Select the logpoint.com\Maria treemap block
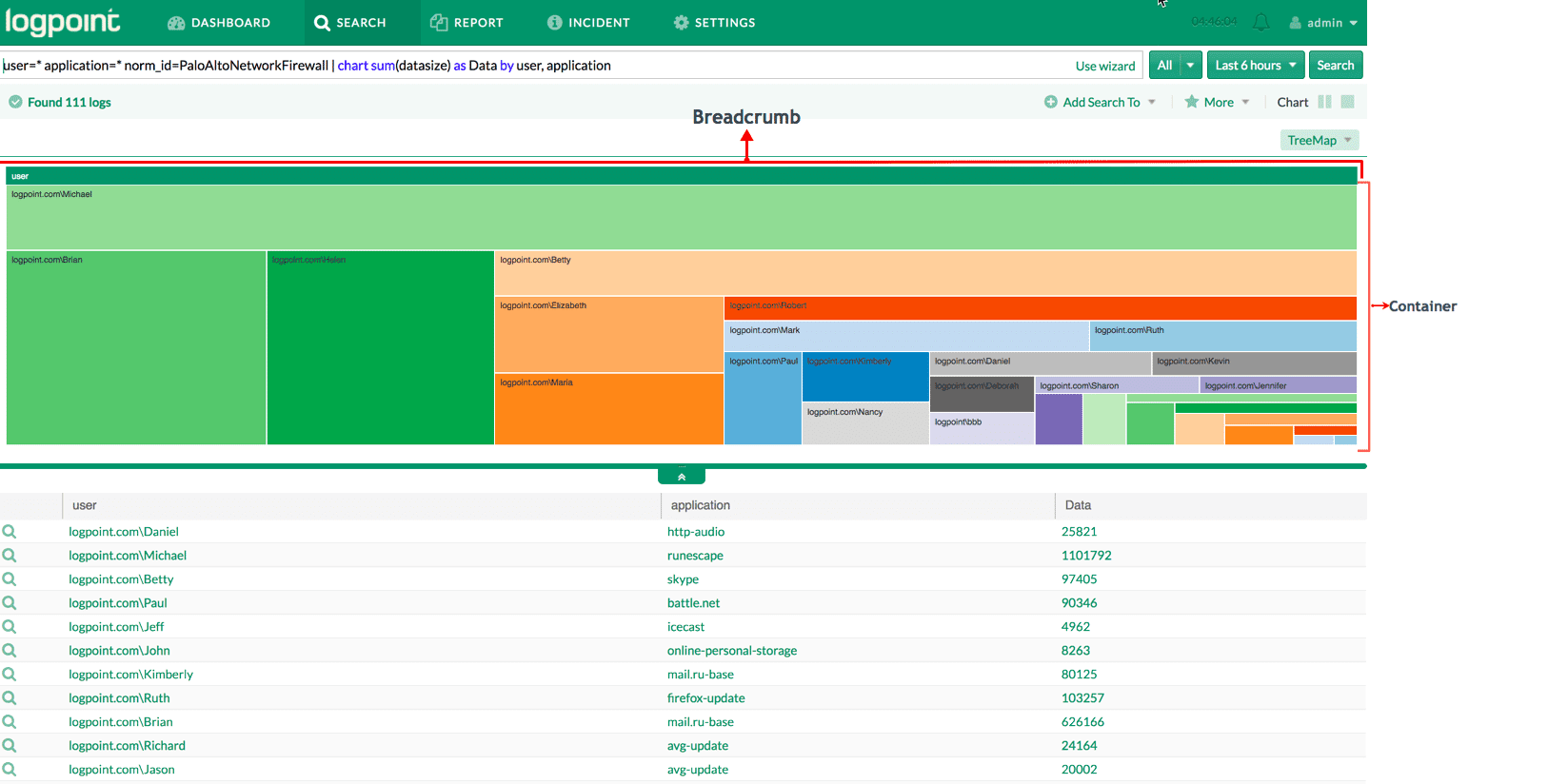 pos(609,409)
